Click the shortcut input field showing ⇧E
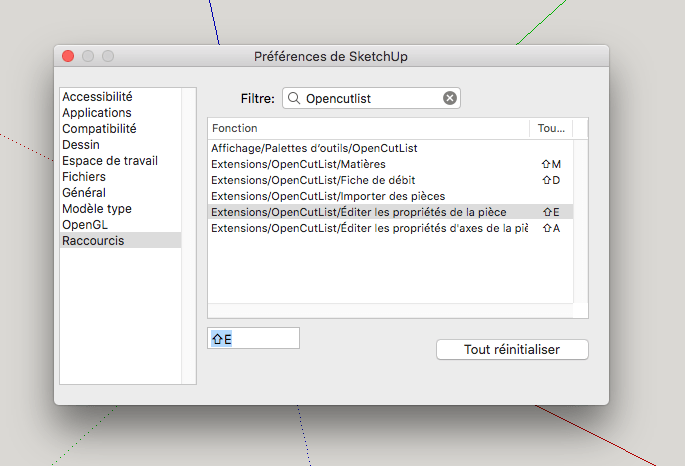The height and width of the screenshot is (466, 685). 253,338
